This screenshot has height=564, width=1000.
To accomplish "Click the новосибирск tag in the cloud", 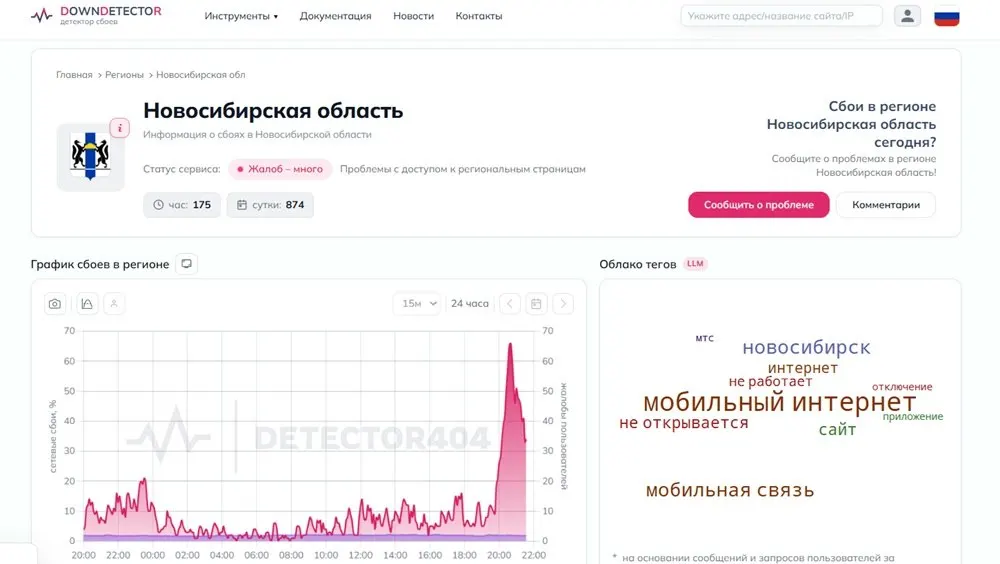I will point(806,347).
